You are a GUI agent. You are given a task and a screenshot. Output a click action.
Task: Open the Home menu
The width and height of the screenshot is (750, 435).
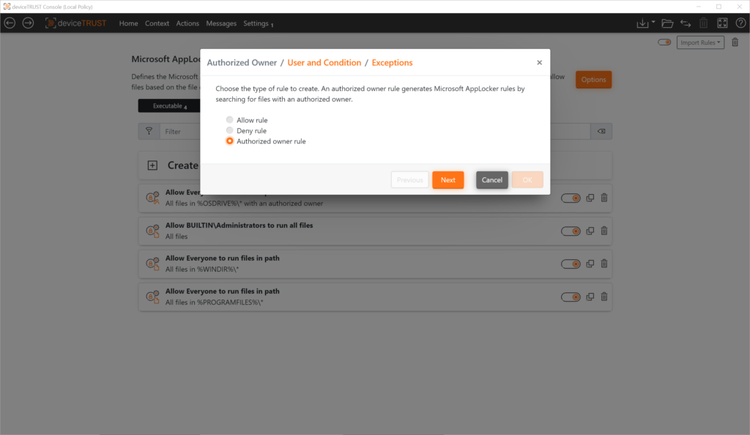128,23
